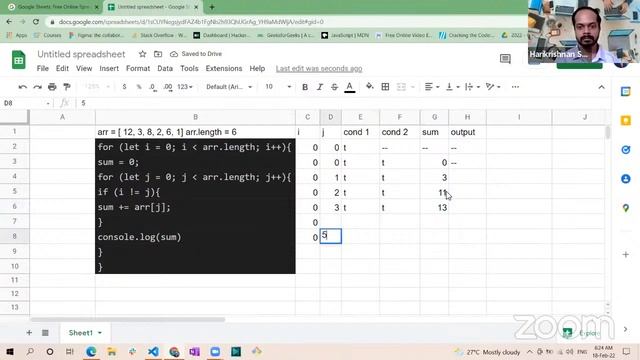Open Visual Studio Code from the taskbar
The height and width of the screenshot is (360, 640).
pos(153,351)
